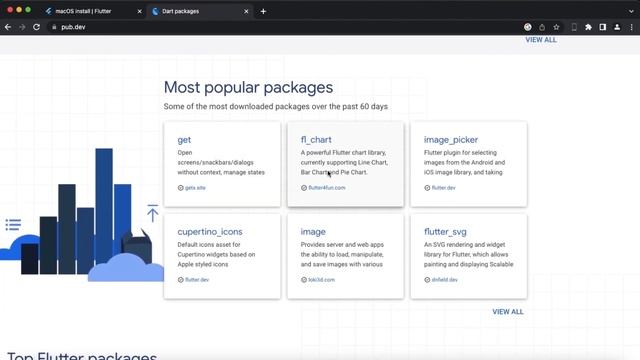640x360 pixels.
Task: Close the Dart packages tab
Action: pos(246,11)
